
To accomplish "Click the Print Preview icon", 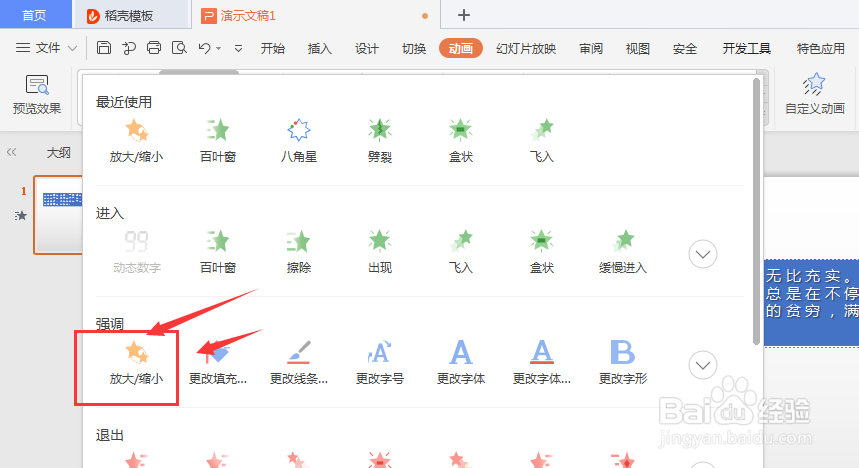I will [179, 48].
